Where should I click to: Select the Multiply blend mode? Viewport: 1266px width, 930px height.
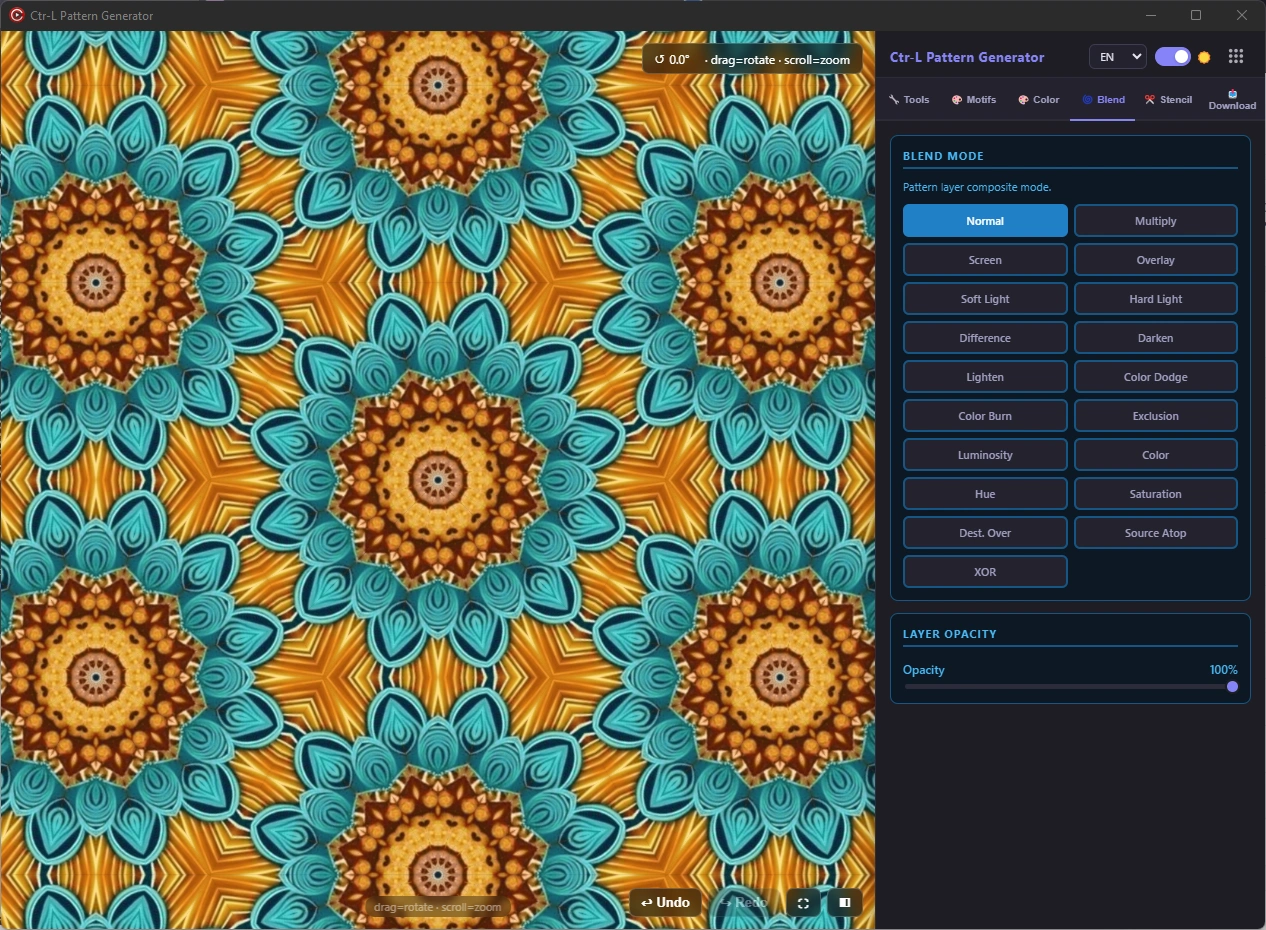click(1156, 221)
